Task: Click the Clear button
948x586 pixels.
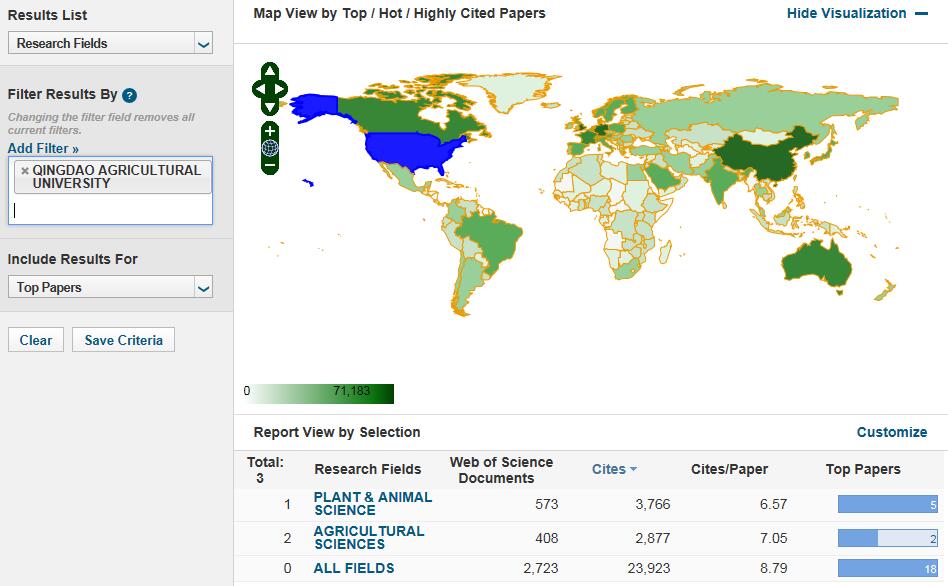Action: tap(36, 340)
